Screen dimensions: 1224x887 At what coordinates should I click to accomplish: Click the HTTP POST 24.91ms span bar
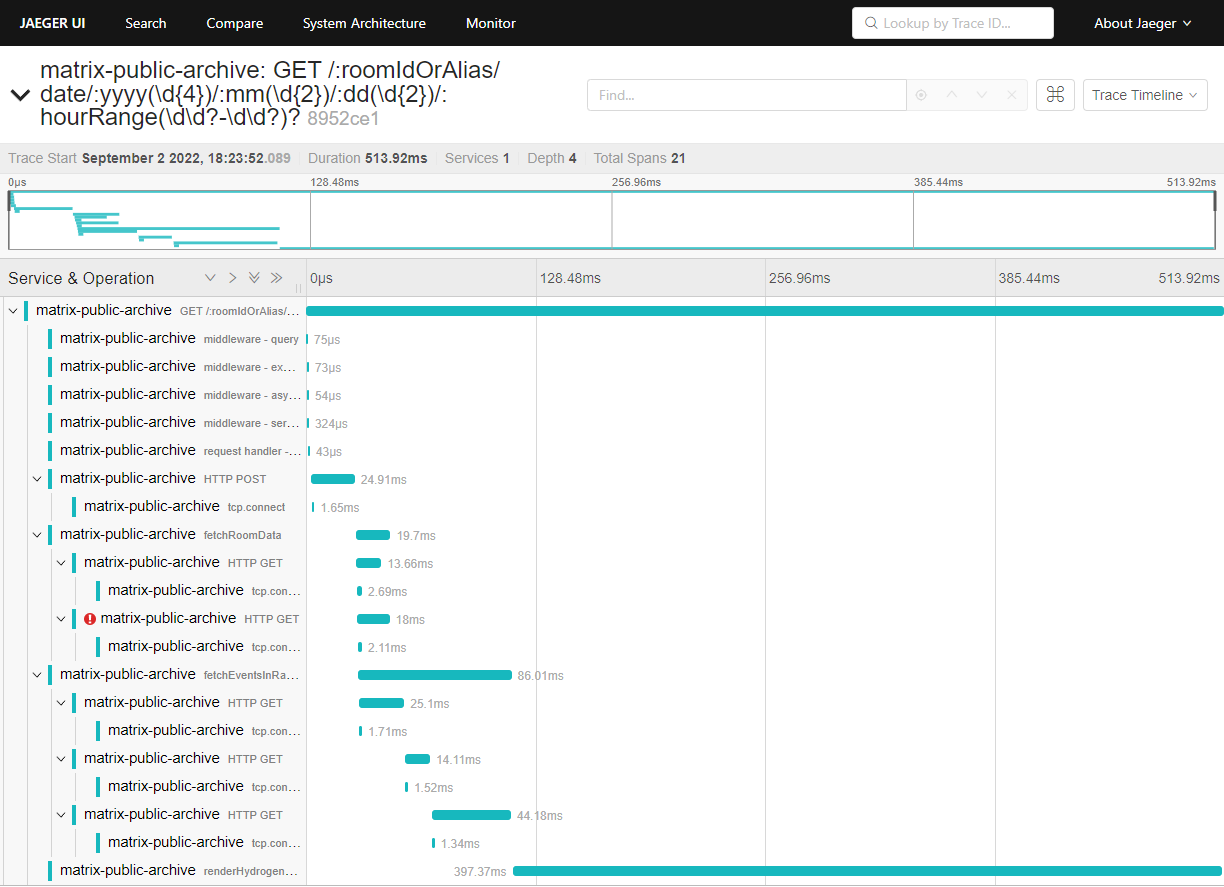333,479
